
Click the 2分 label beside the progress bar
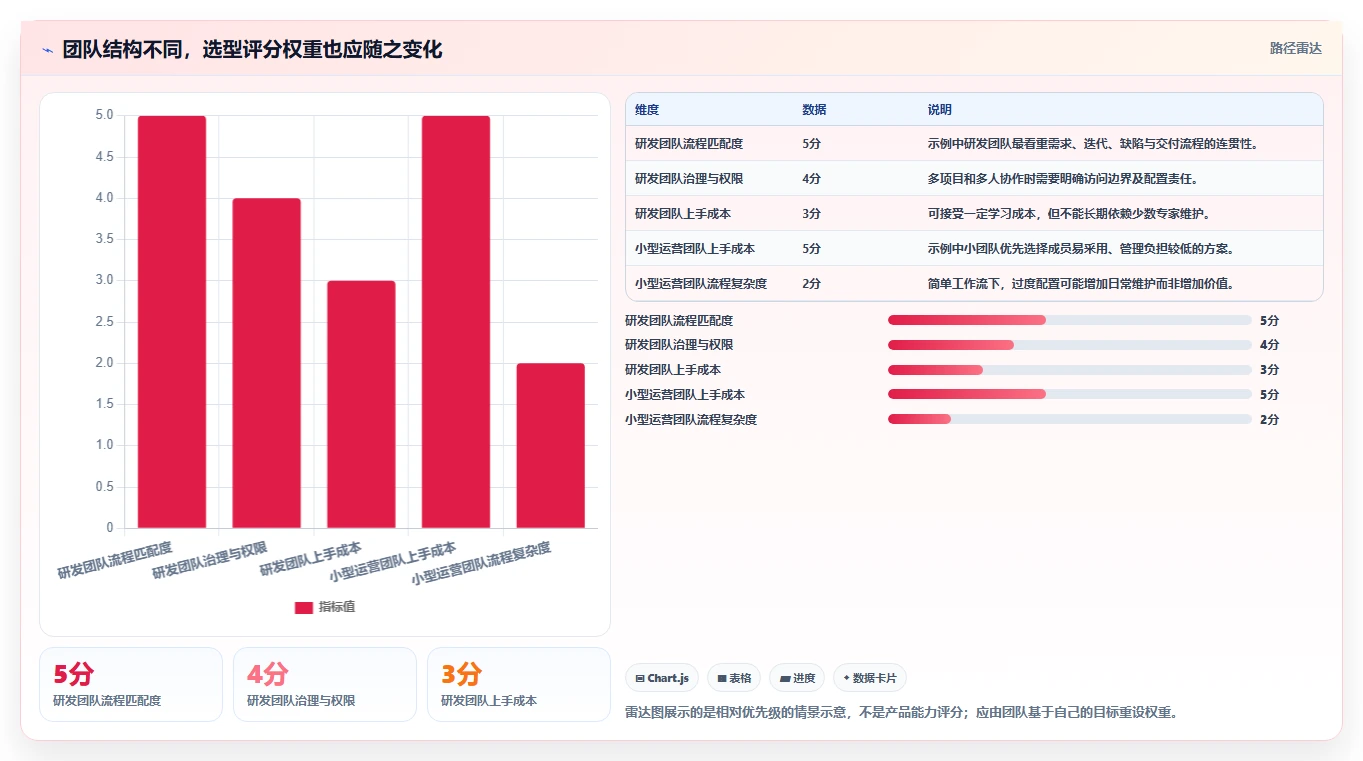point(1269,420)
